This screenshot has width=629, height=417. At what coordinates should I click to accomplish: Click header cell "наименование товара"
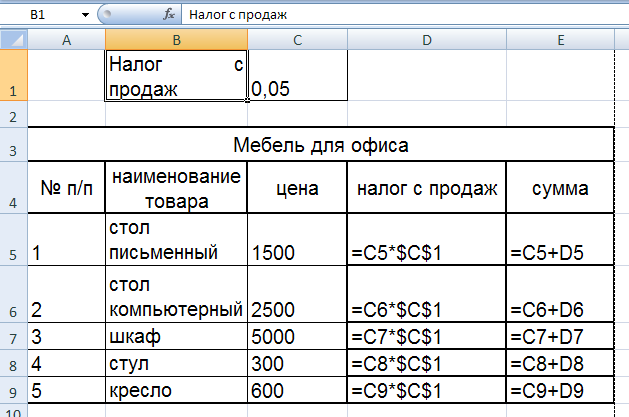177,187
